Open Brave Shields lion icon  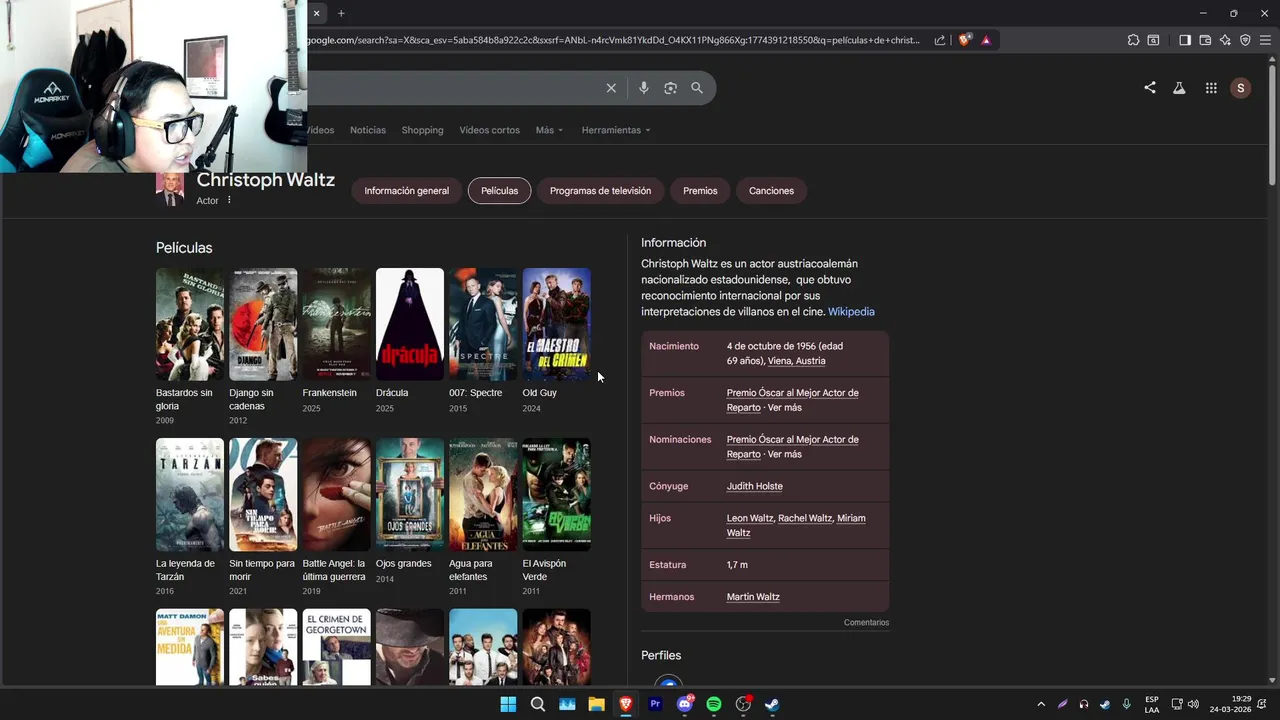tap(964, 40)
